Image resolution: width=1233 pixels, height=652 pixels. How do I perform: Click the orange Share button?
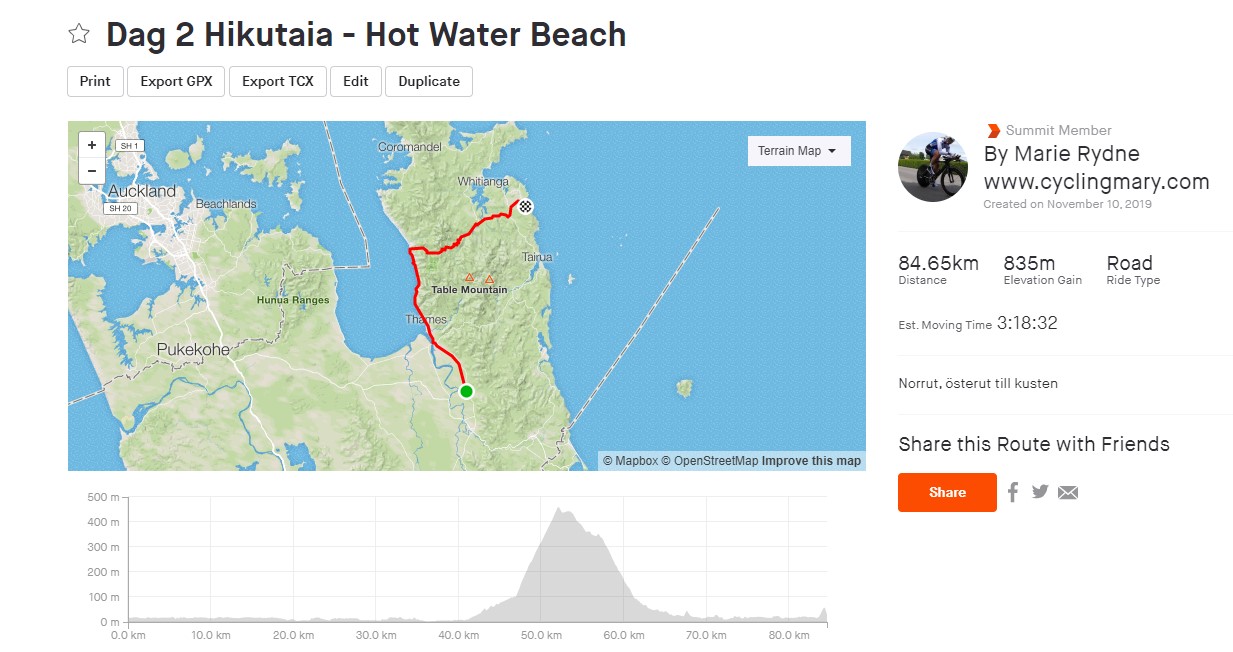(946, 492)
